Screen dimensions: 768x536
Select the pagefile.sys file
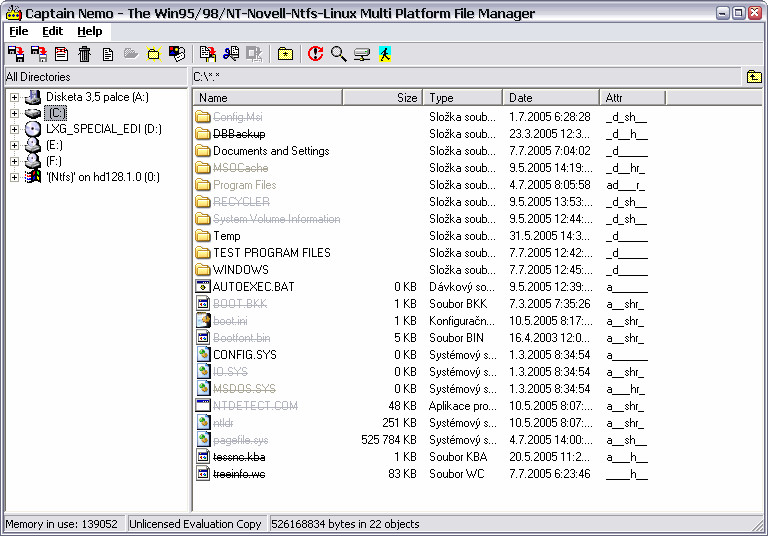240,440
